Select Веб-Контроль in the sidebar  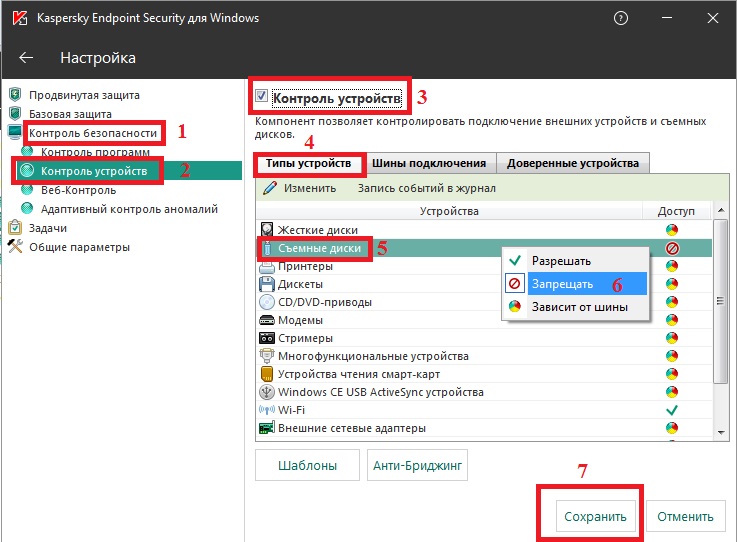pyautogui.click(x=78, y=190)
